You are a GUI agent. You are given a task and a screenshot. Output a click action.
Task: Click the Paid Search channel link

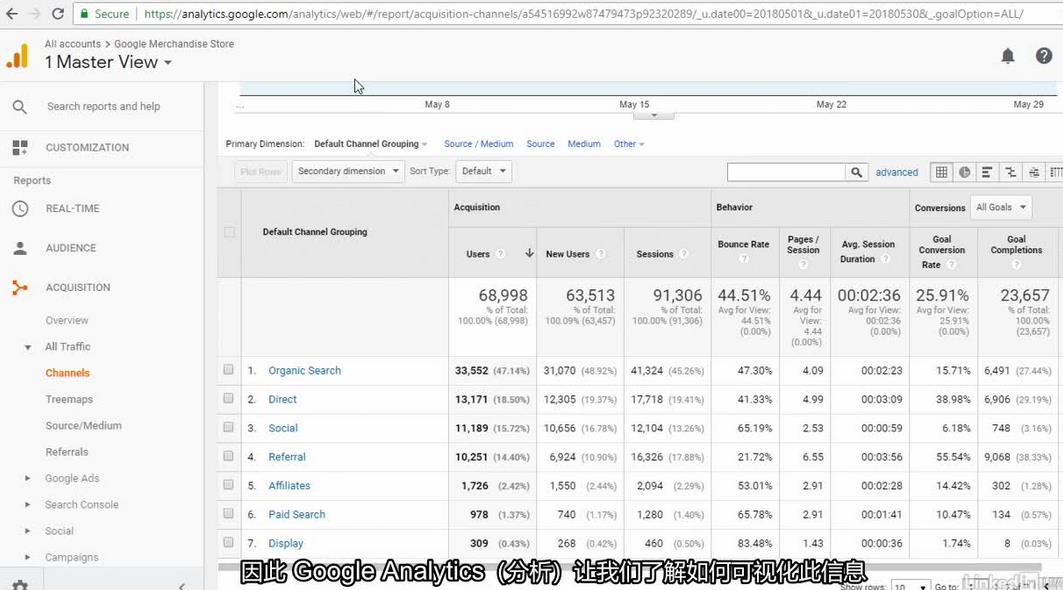296,515
